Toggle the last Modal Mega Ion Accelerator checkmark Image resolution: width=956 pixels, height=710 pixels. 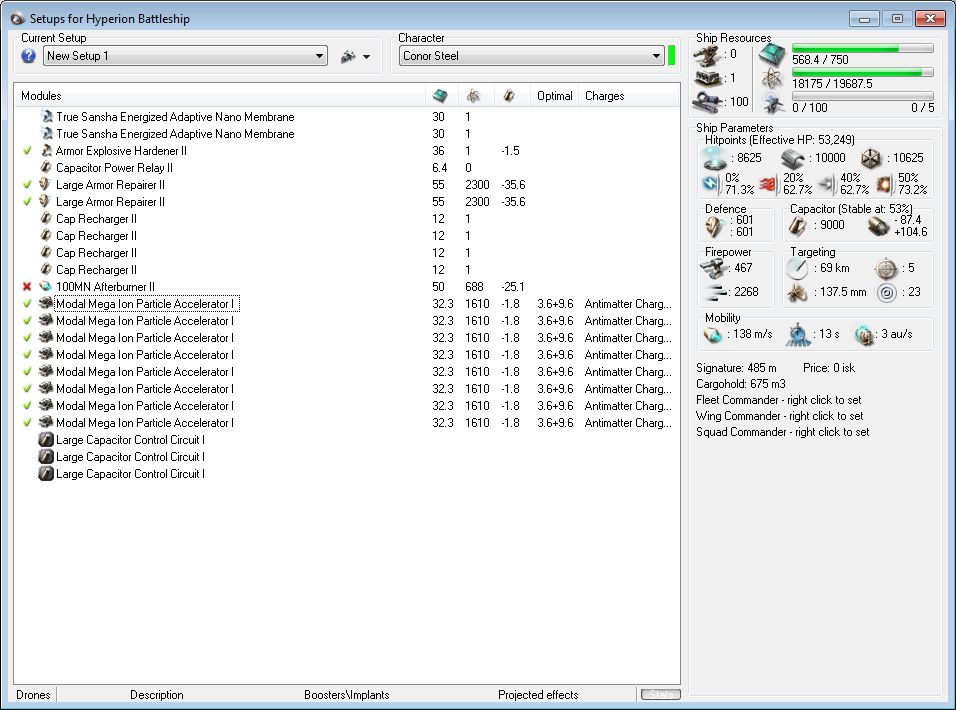(27, 422)
